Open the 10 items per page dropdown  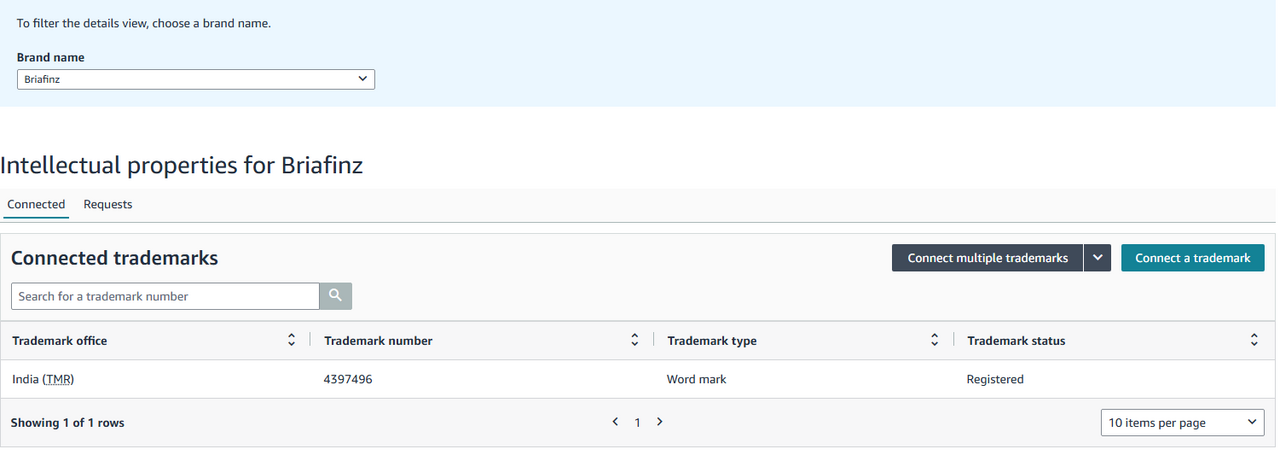(x=1182, y=423)
